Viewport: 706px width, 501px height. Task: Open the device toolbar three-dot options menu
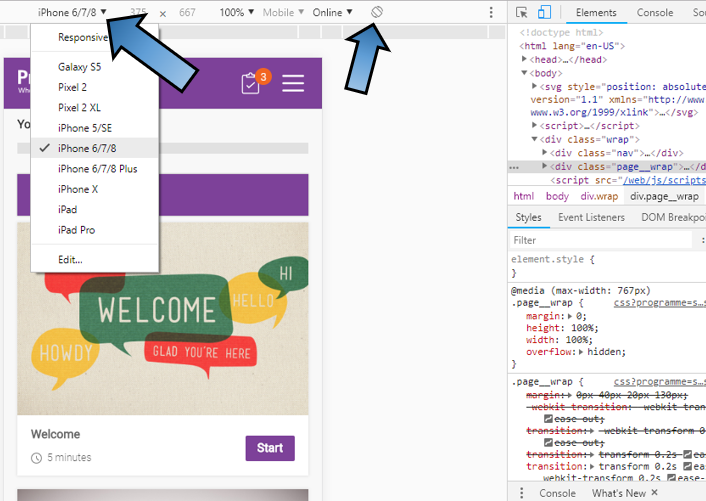[x=491, y=12]
